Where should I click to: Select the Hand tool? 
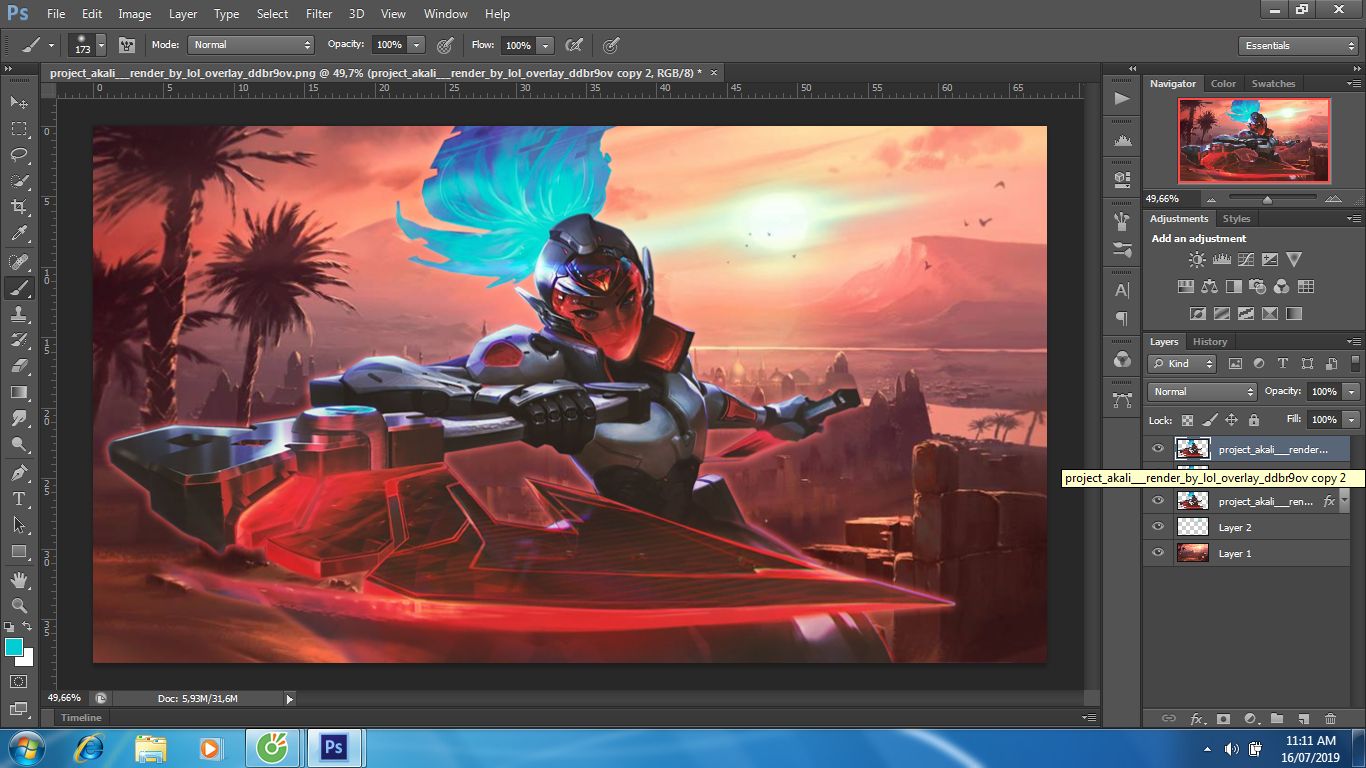tap(19, 579)
